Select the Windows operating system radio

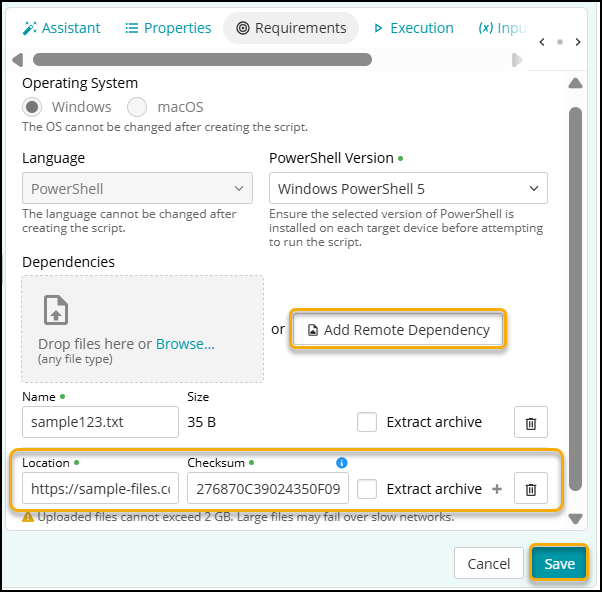[x=34, y=107]
